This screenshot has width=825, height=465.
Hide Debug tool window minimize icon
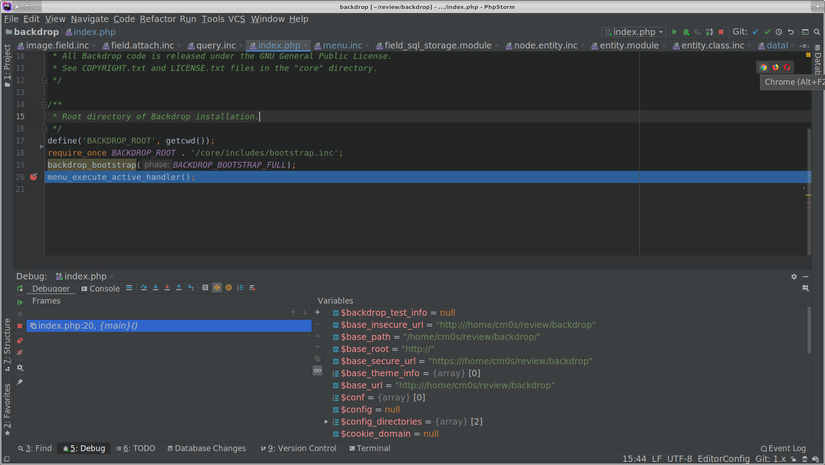pos(806,276)
